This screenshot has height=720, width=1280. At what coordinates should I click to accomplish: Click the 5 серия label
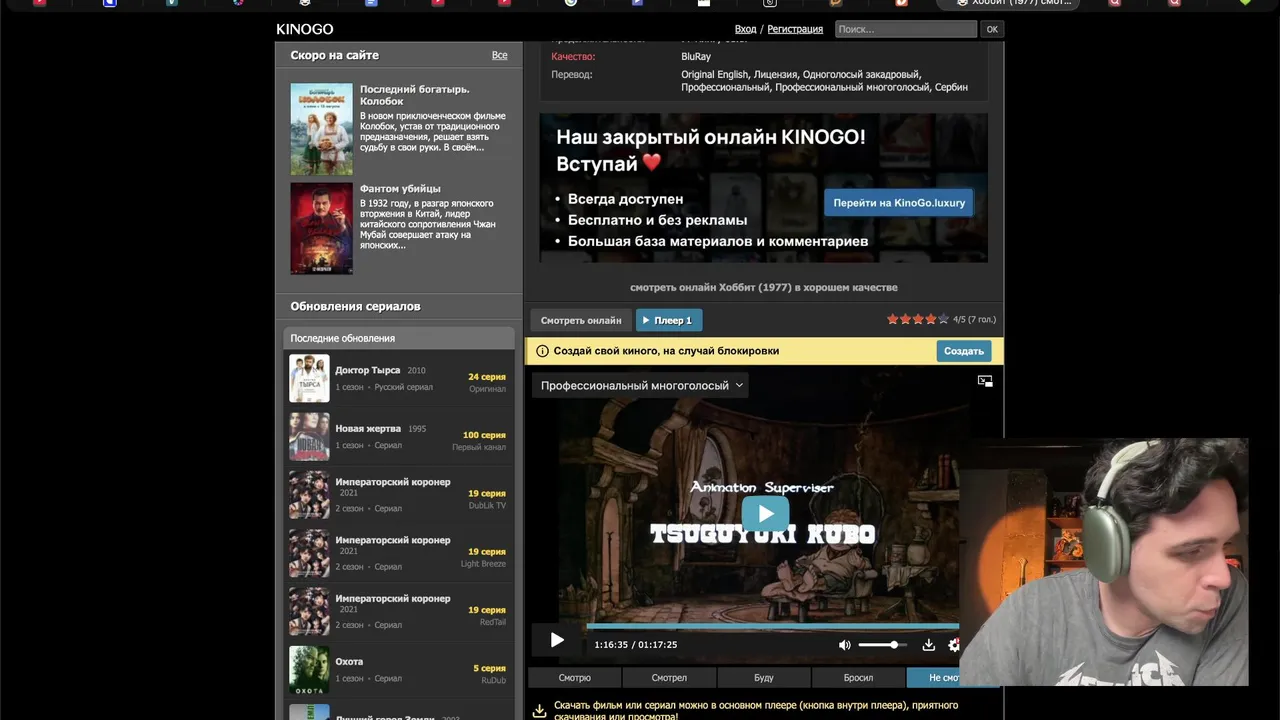(489, 668)
